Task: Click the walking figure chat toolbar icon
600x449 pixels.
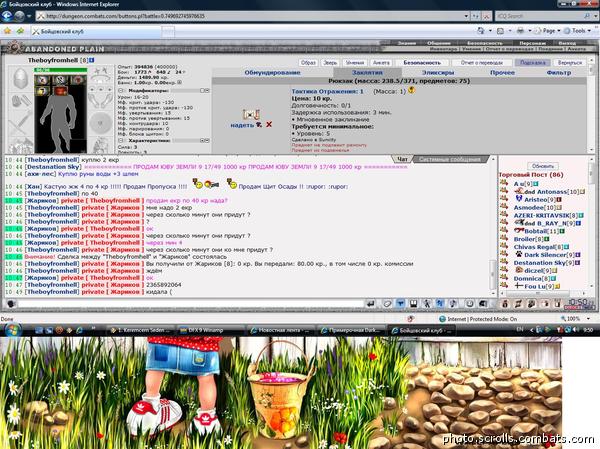Action: tap(427, 304)
